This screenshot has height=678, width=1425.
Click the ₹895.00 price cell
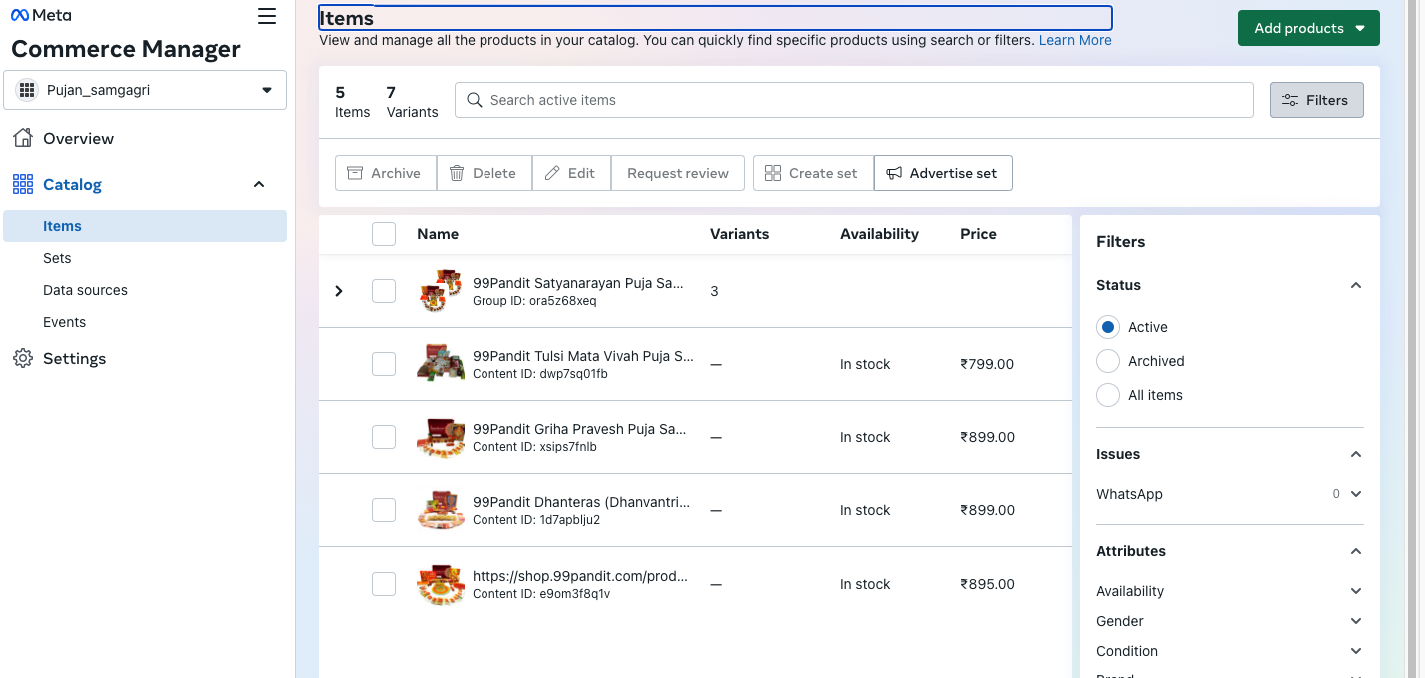coord(987,584)
